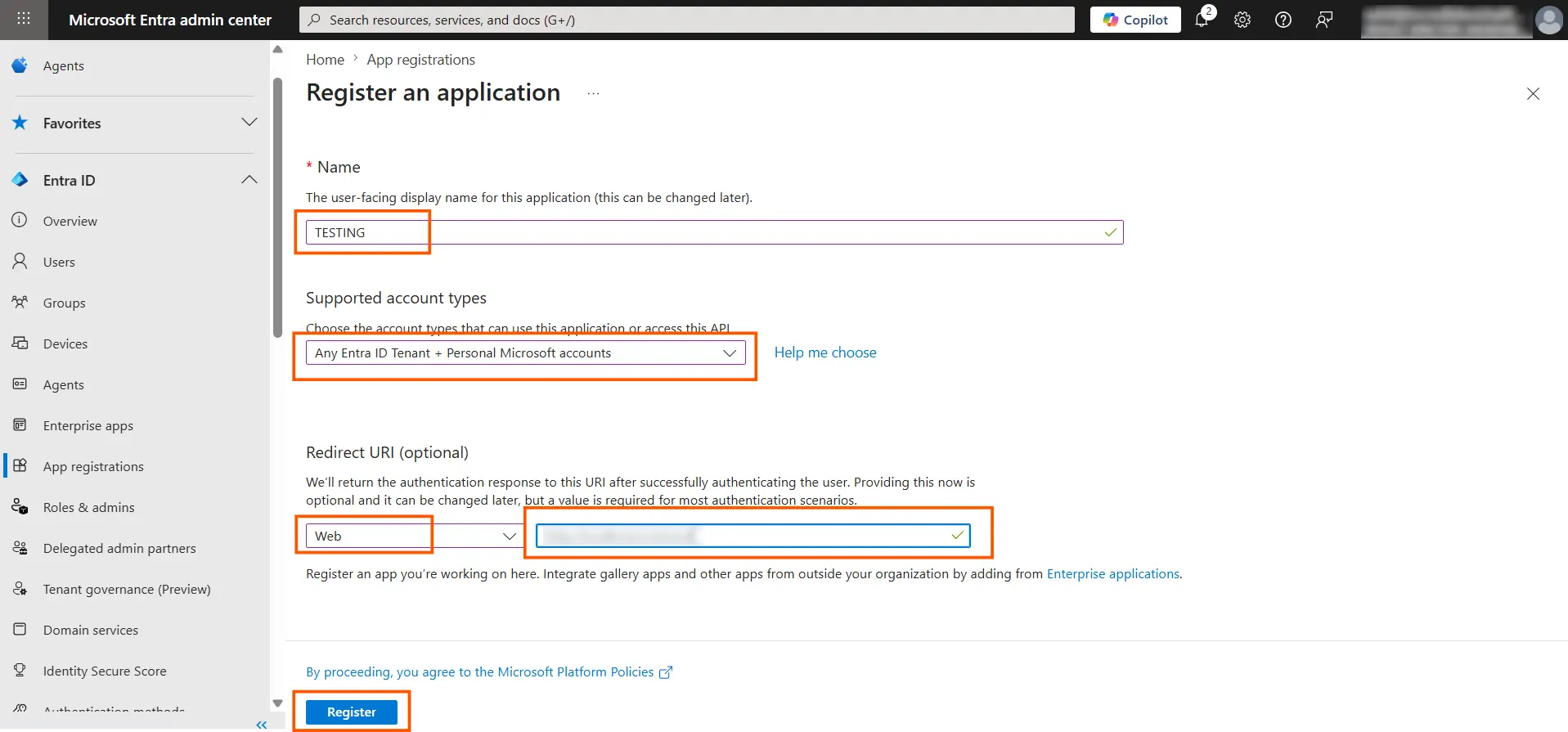
Task: Click the Identity Secure Score trophy icon
Action: [x=20, y=671]
